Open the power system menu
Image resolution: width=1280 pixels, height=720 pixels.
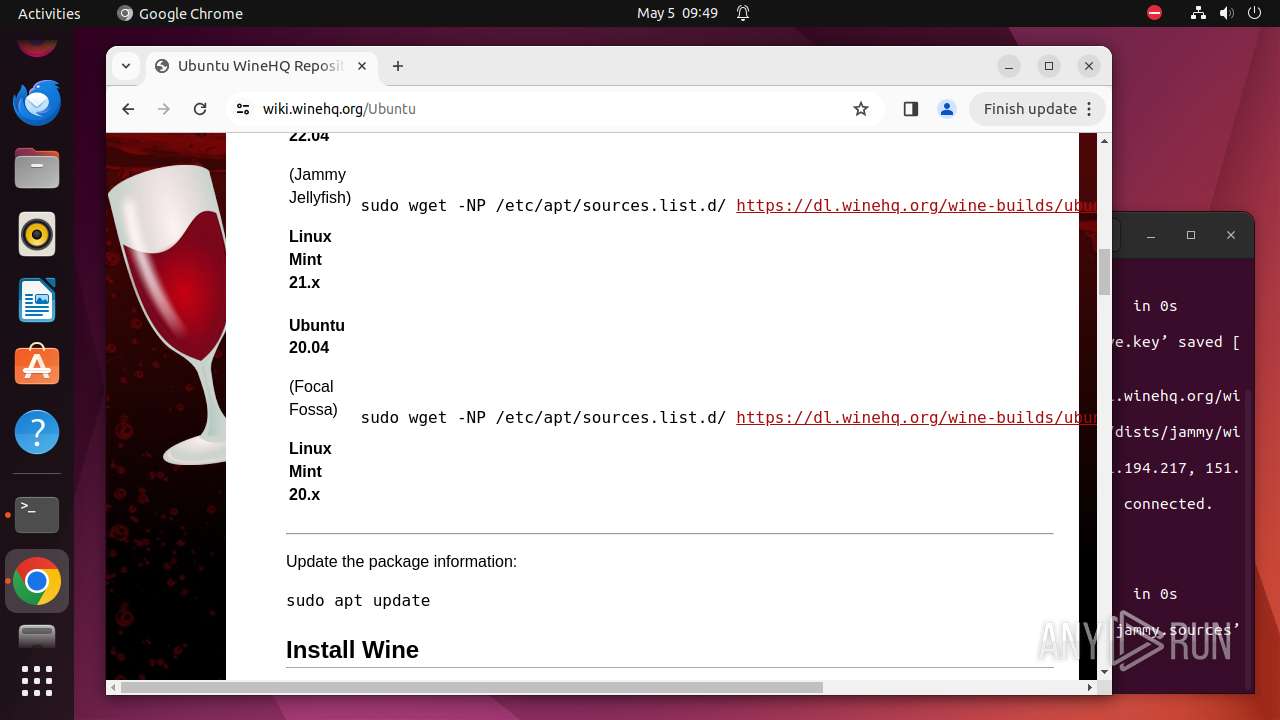point(1254,13)
